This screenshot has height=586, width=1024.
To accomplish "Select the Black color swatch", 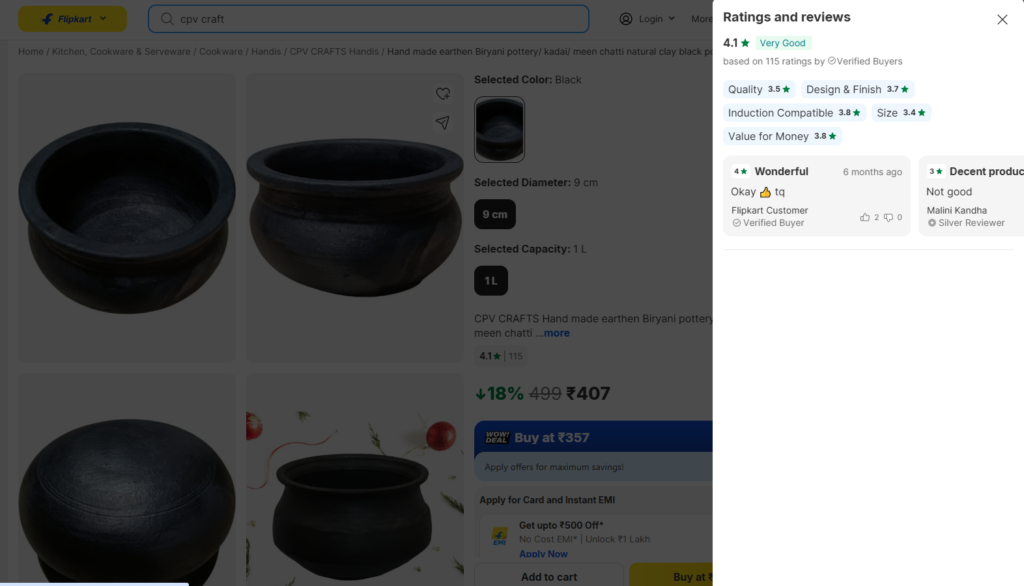I will pos(499,129).
